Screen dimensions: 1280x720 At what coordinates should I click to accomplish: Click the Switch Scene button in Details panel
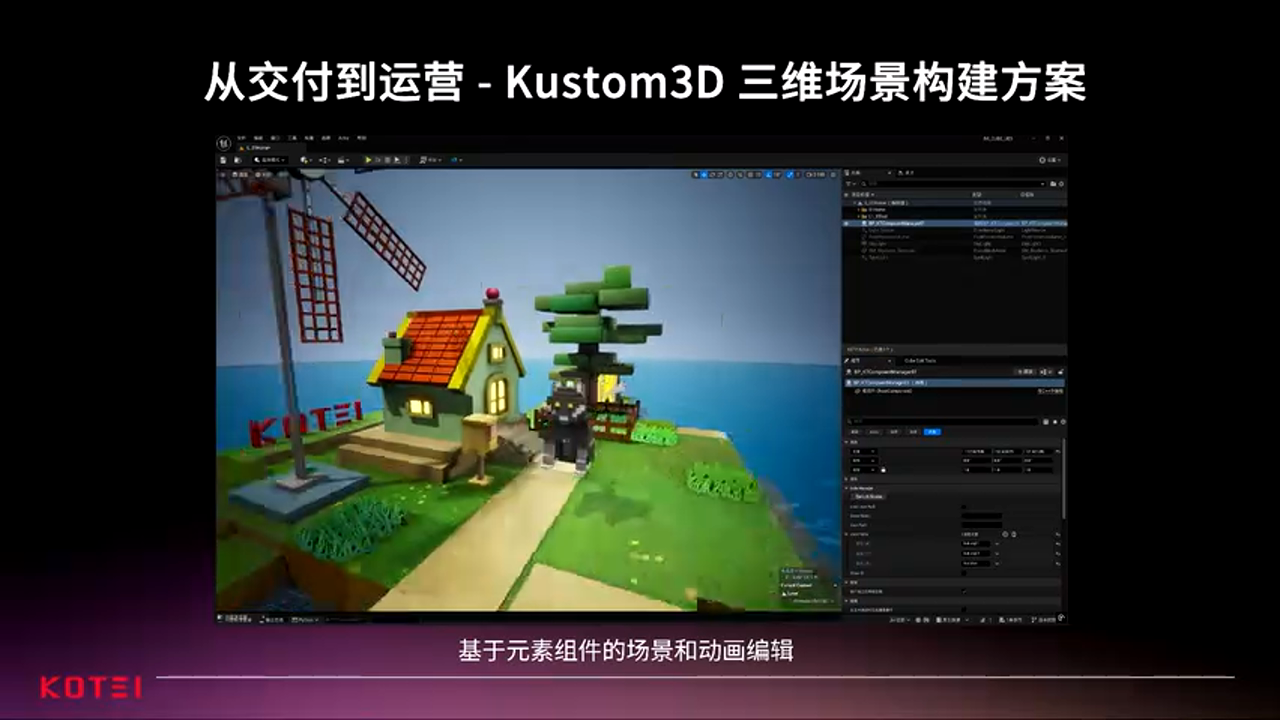(x=869, y=496)
